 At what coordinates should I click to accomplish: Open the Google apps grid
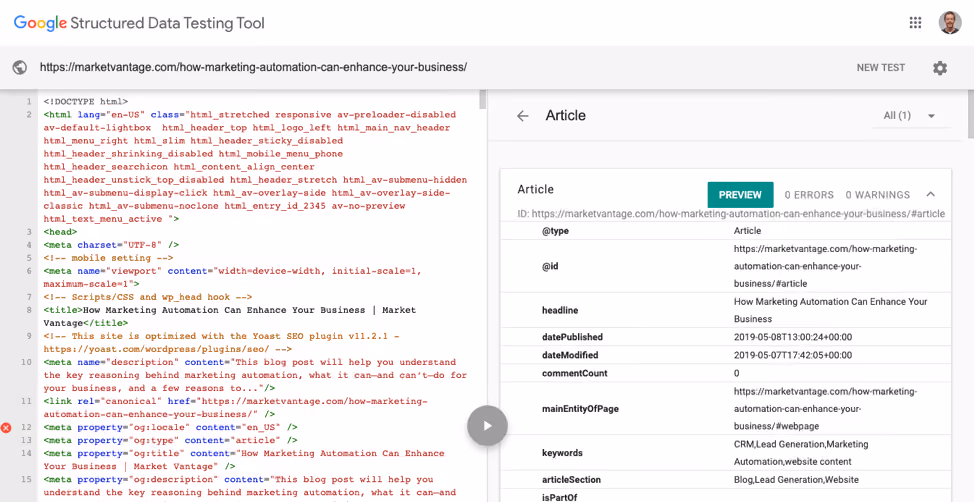(x=915, y=23)
